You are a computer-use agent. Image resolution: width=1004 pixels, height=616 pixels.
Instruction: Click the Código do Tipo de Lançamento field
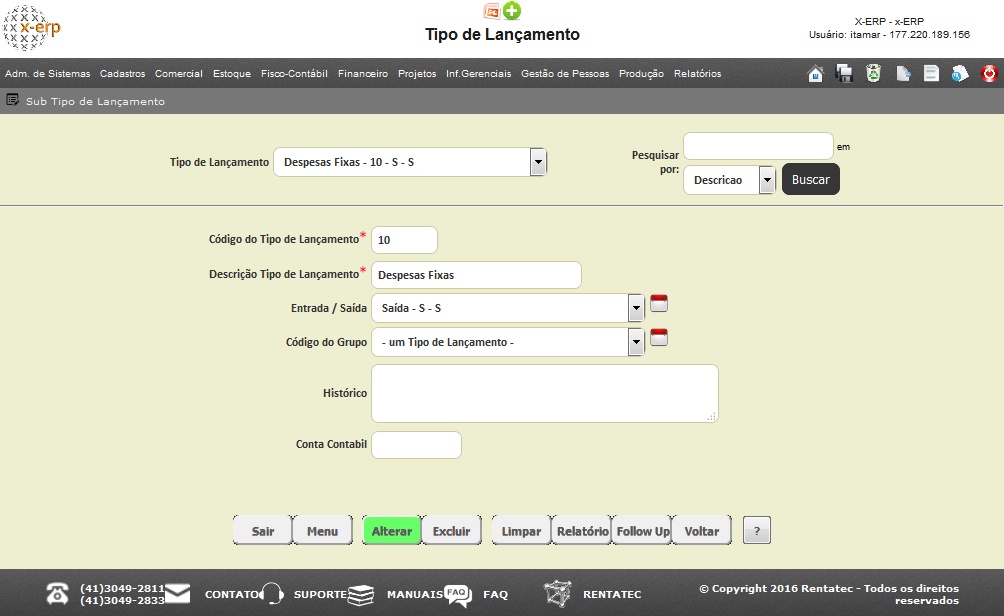tap(405, 240)
